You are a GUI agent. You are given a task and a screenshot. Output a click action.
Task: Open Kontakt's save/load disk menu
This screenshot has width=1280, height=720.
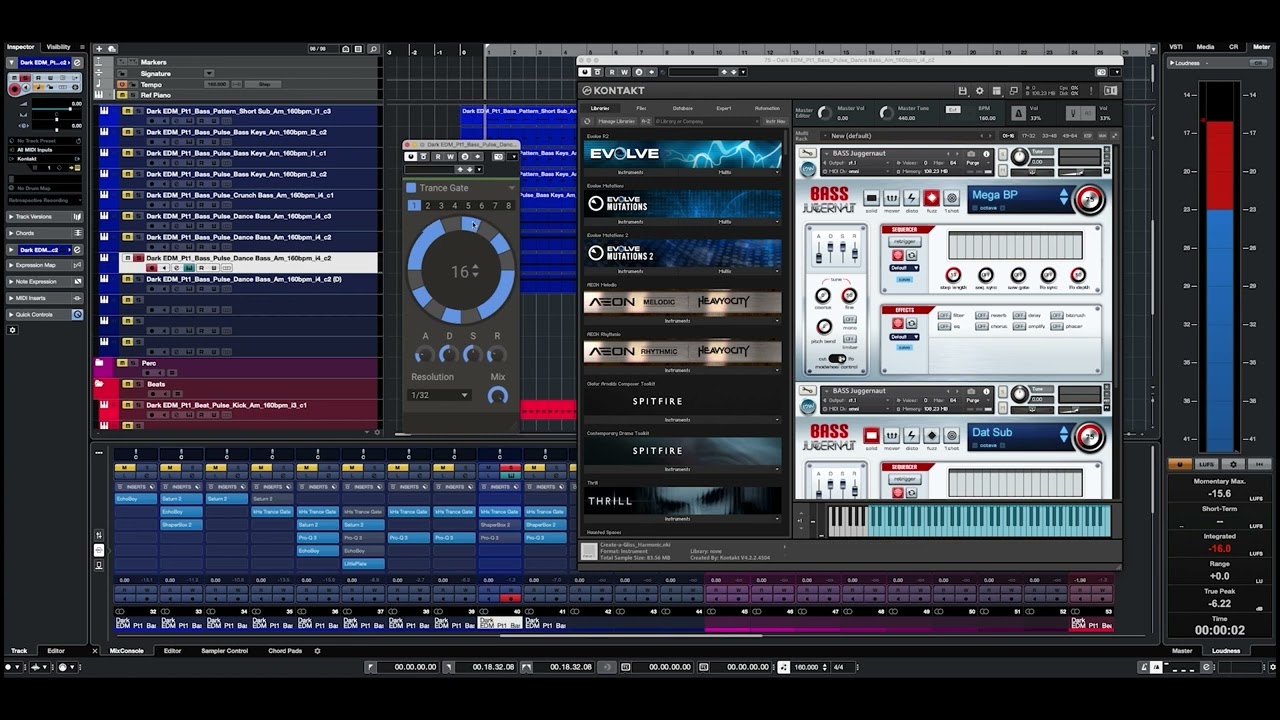point(962,91)
